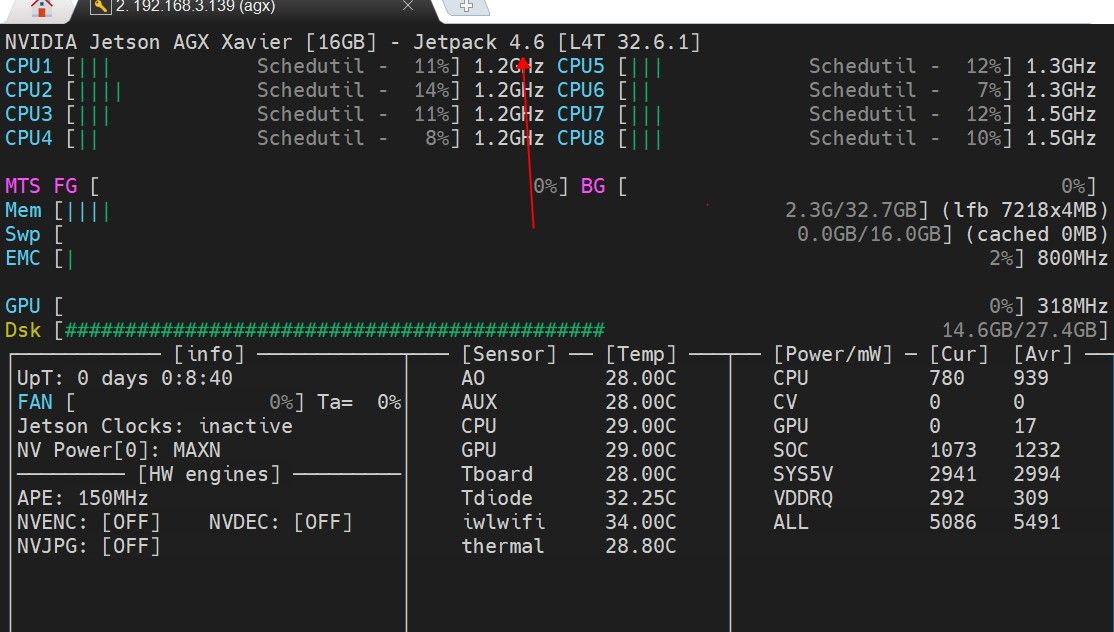
Task: Open a new tab with the plus button
Action: pyautogui.click(x=466, y=7)
